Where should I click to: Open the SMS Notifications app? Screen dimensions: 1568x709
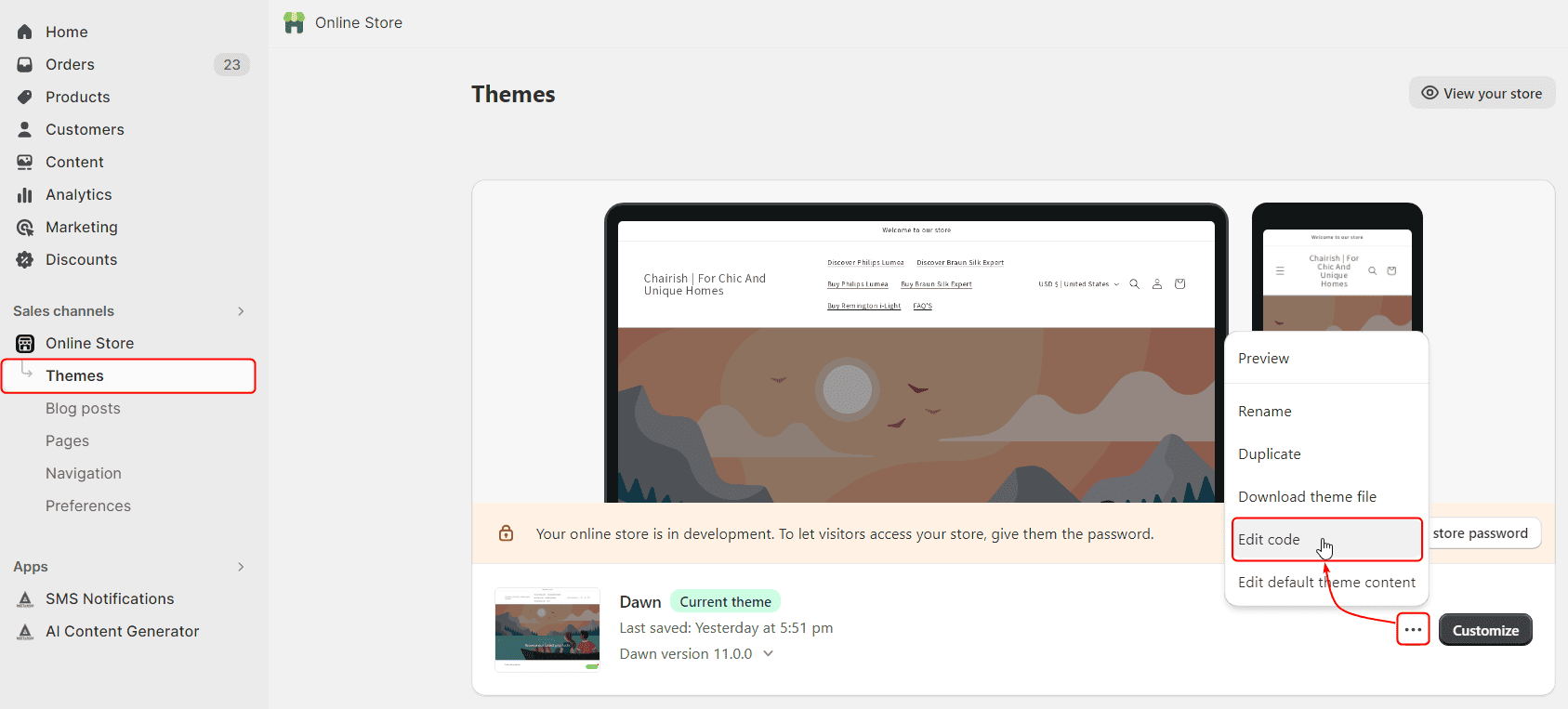(x=110, y=598)
